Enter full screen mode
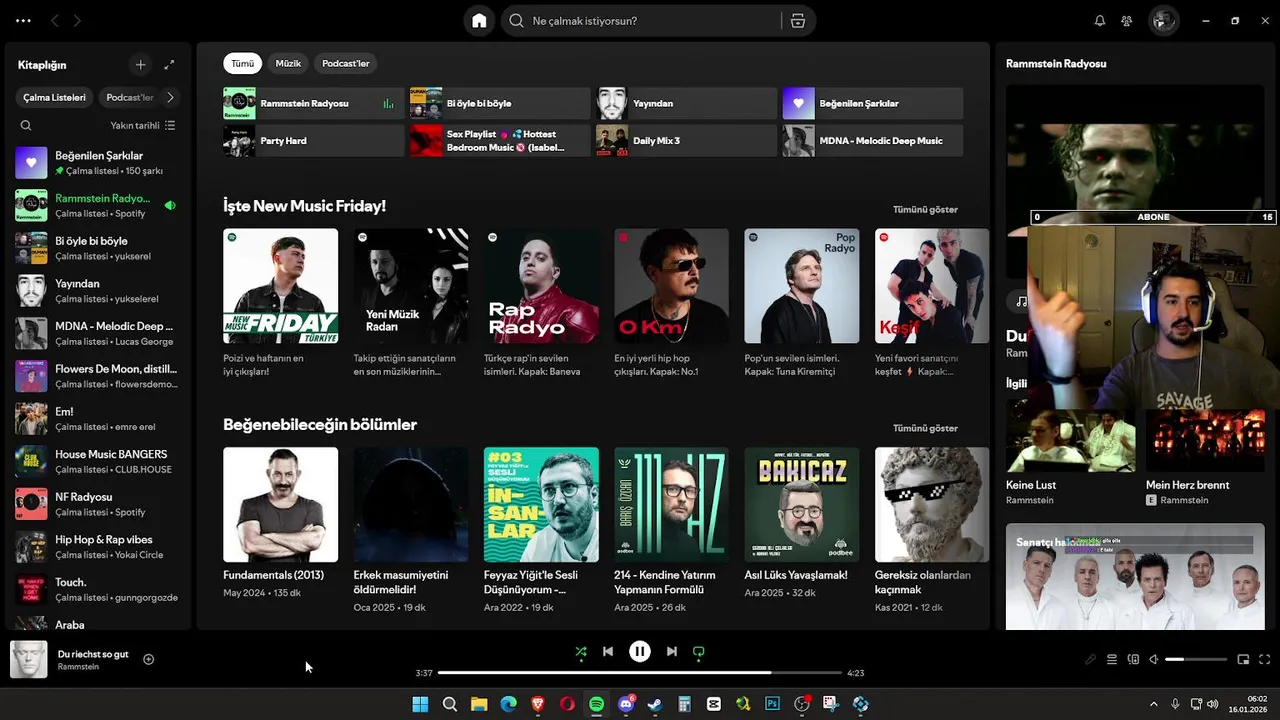 pos(1265,659)
